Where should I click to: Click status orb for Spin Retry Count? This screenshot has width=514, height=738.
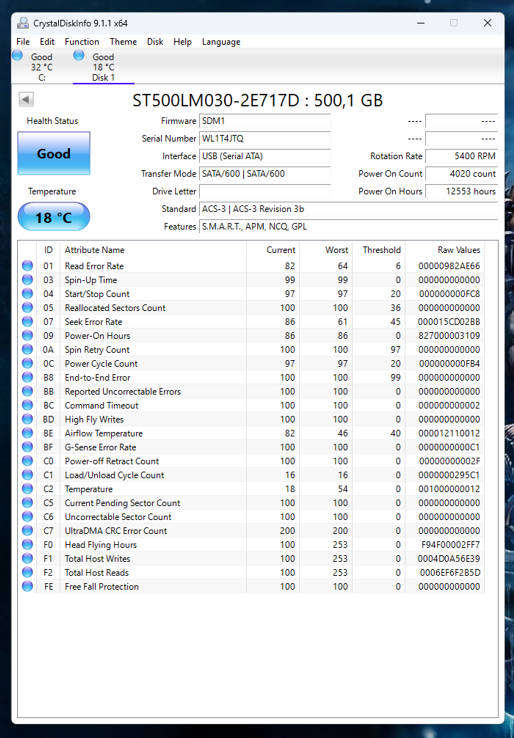tap(27, 349)
